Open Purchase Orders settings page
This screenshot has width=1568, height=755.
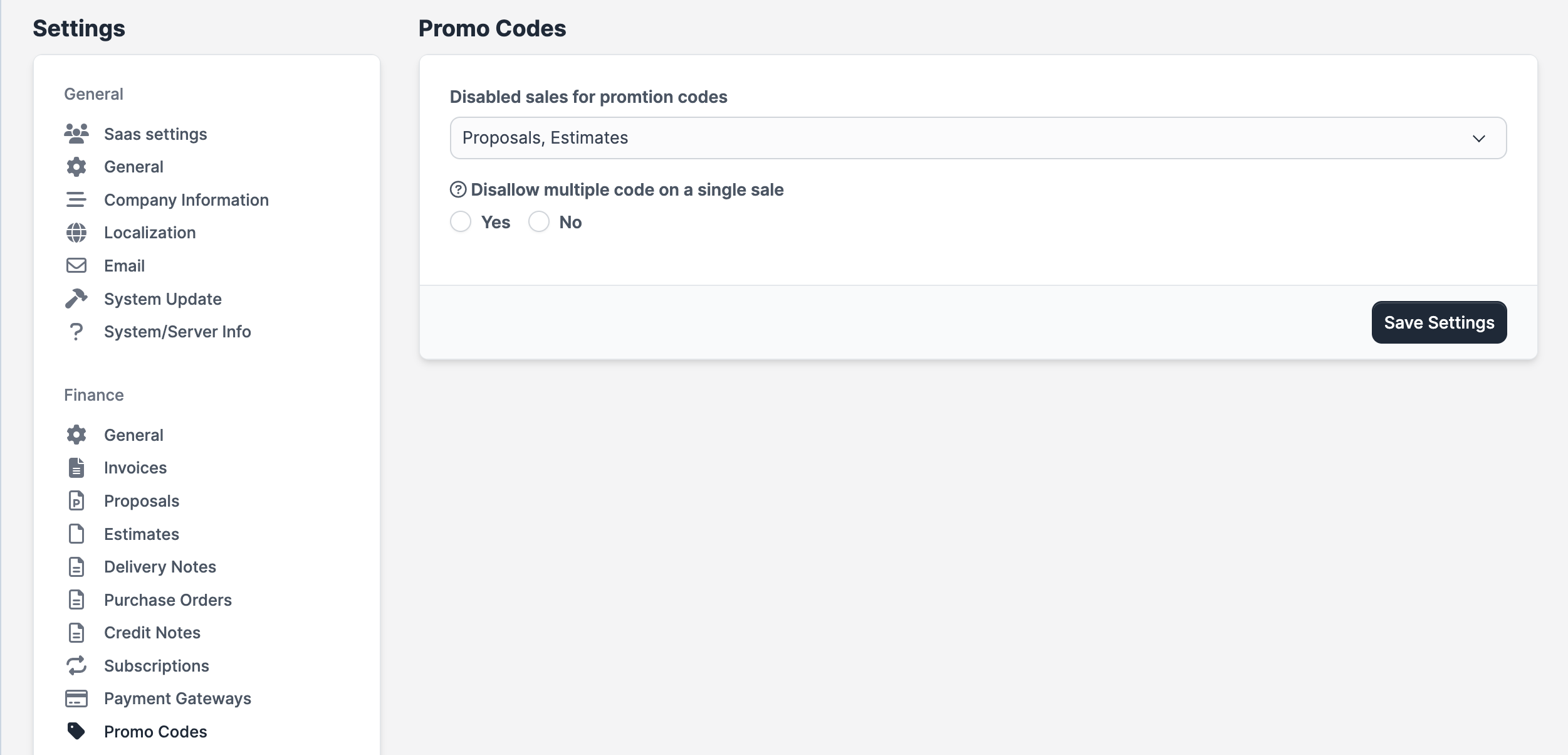point(168,599)
